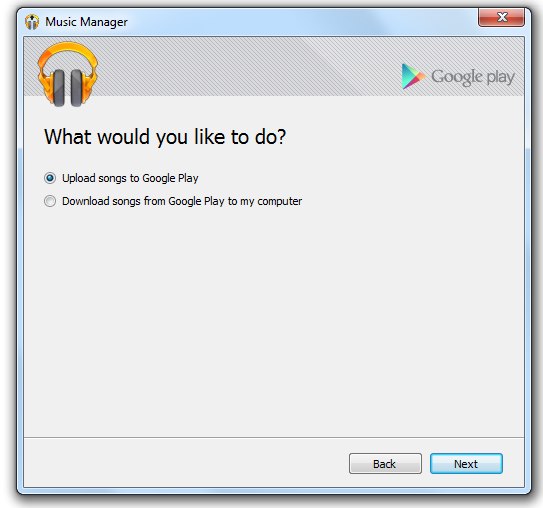
Task: Click the word "Google" in the logo
Action: (x=457, y=77)
